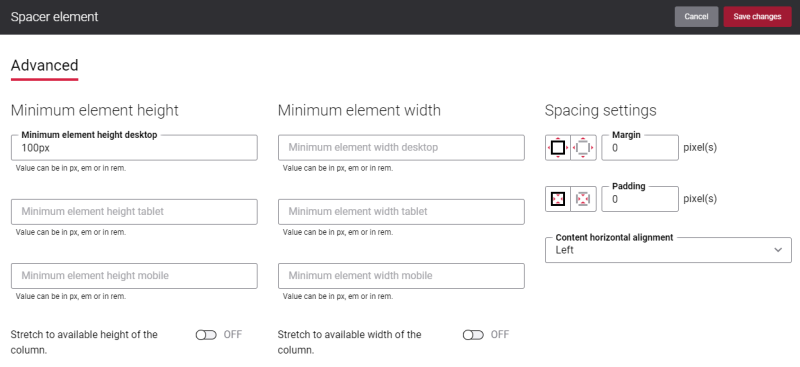Toggle stretch to available height switch
This screenshot has width=800, height=367.
click(206, 335)
